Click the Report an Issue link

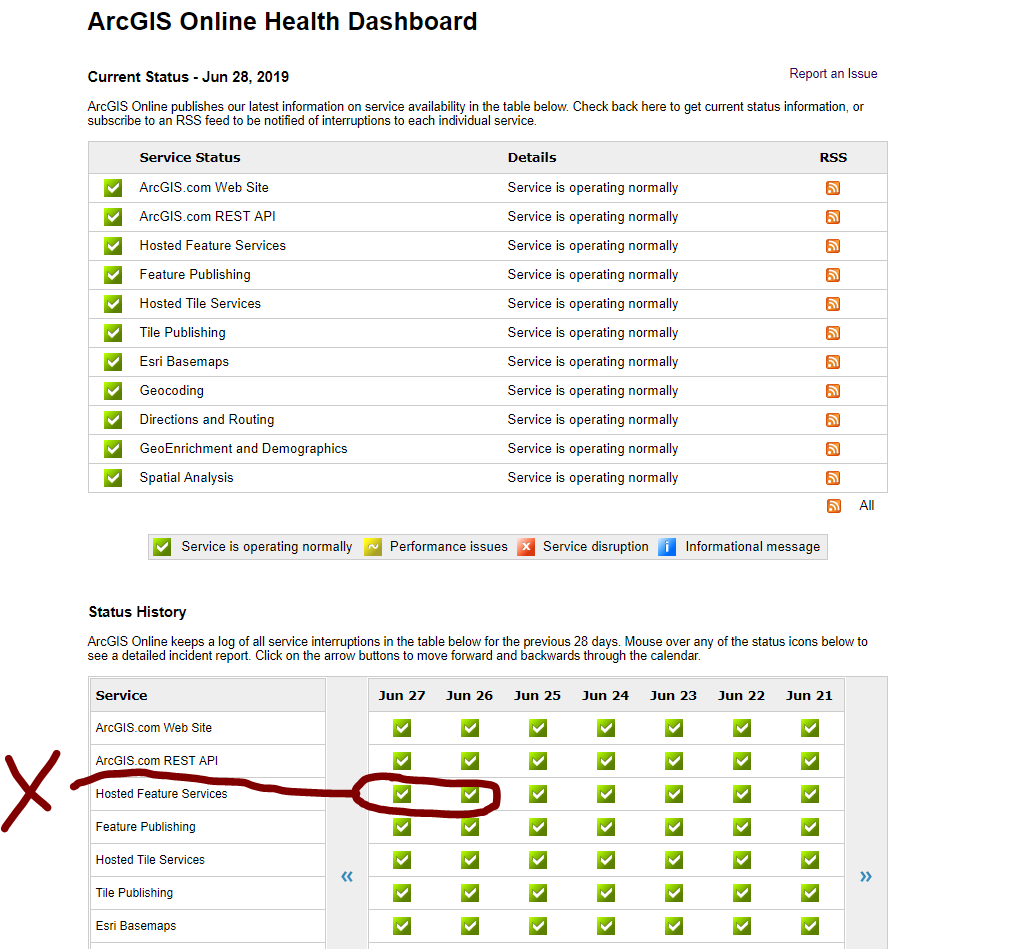point(833,74)
